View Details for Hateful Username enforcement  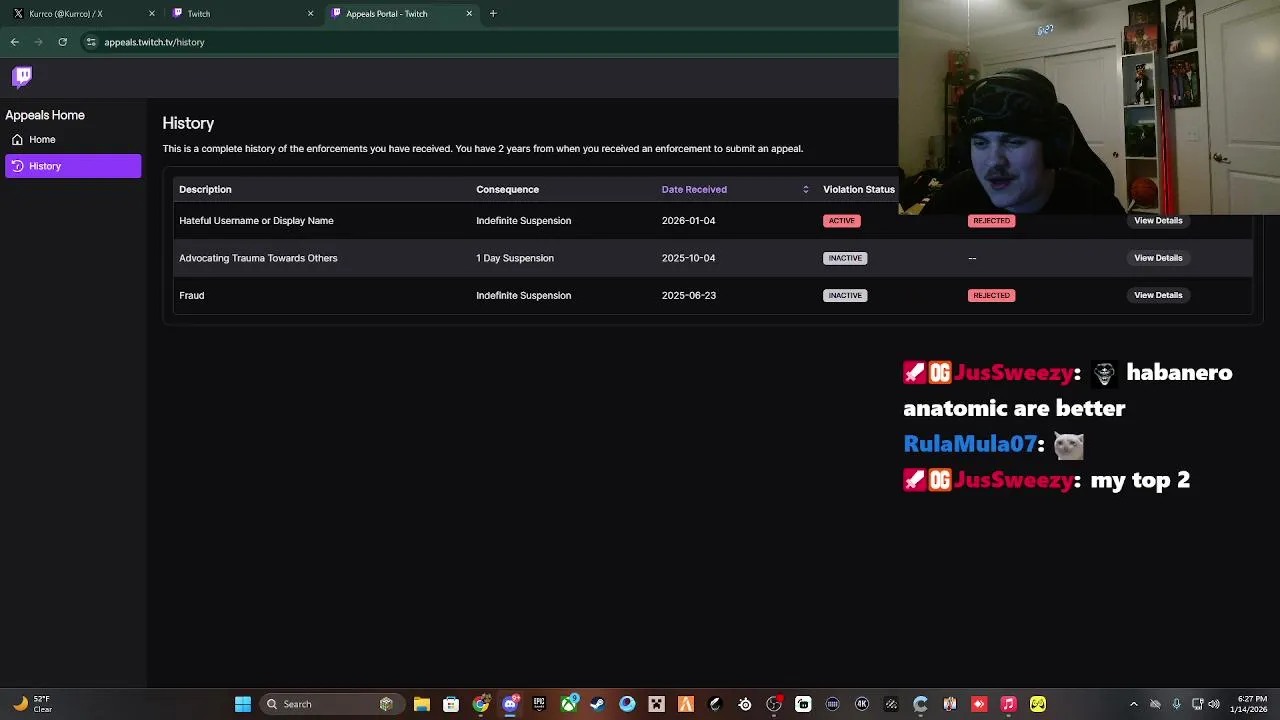coord(1158,220)
